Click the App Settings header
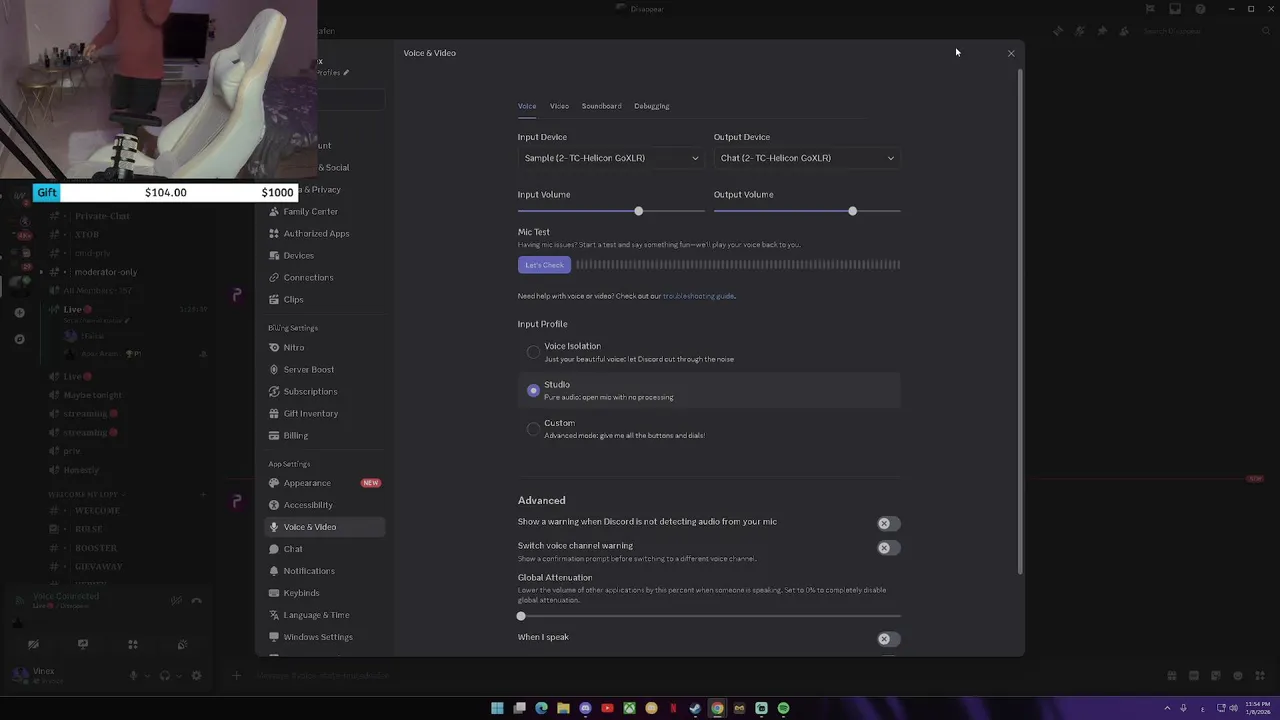 pyautogui.click(x=289, y=464)
